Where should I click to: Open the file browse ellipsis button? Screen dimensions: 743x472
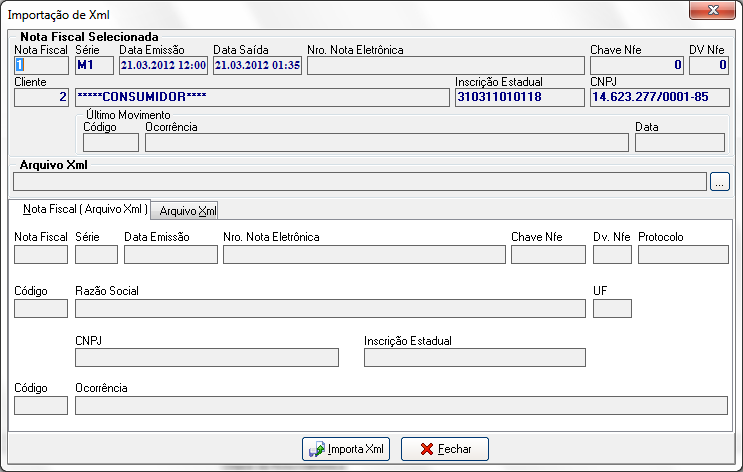[719, 182]
